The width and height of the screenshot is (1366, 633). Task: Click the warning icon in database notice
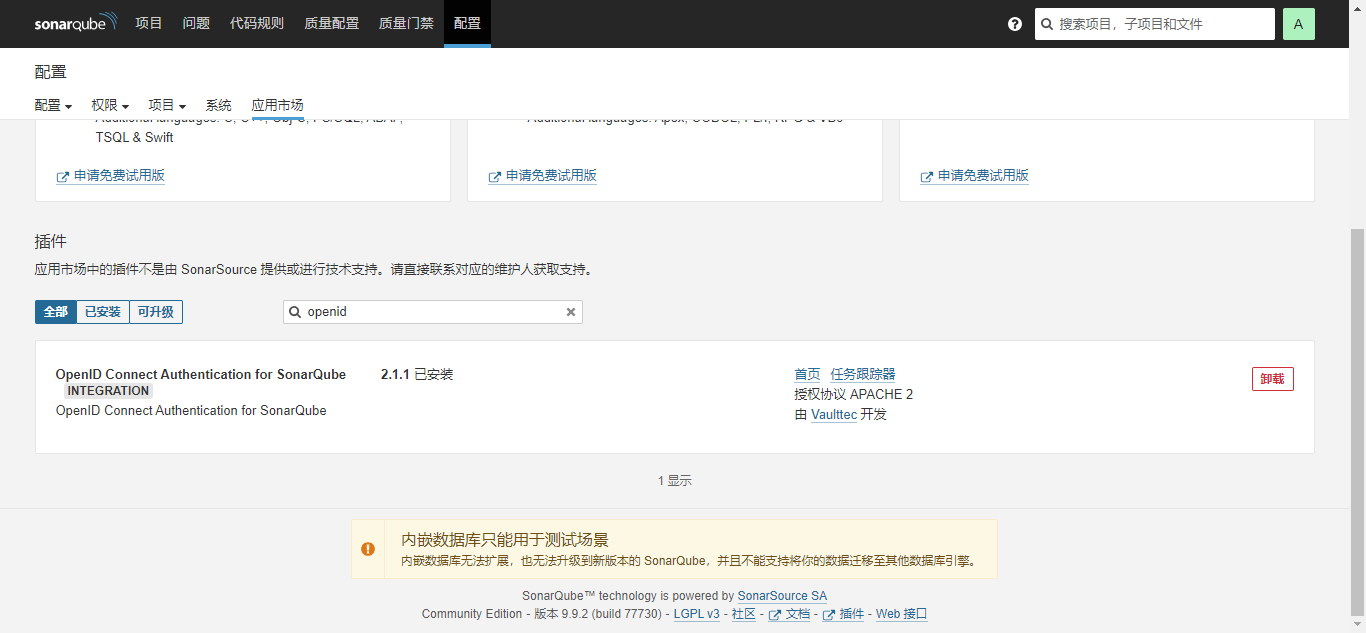[x=368, y=548]
